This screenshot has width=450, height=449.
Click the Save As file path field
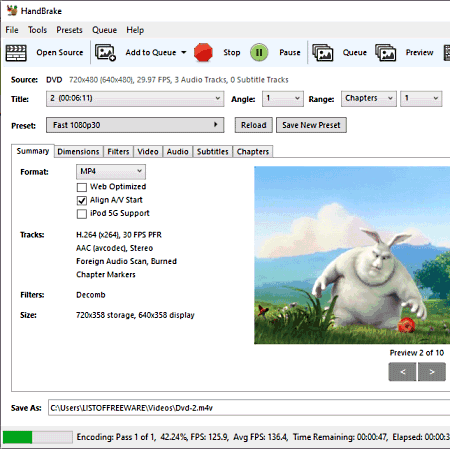tap(249, 408)
